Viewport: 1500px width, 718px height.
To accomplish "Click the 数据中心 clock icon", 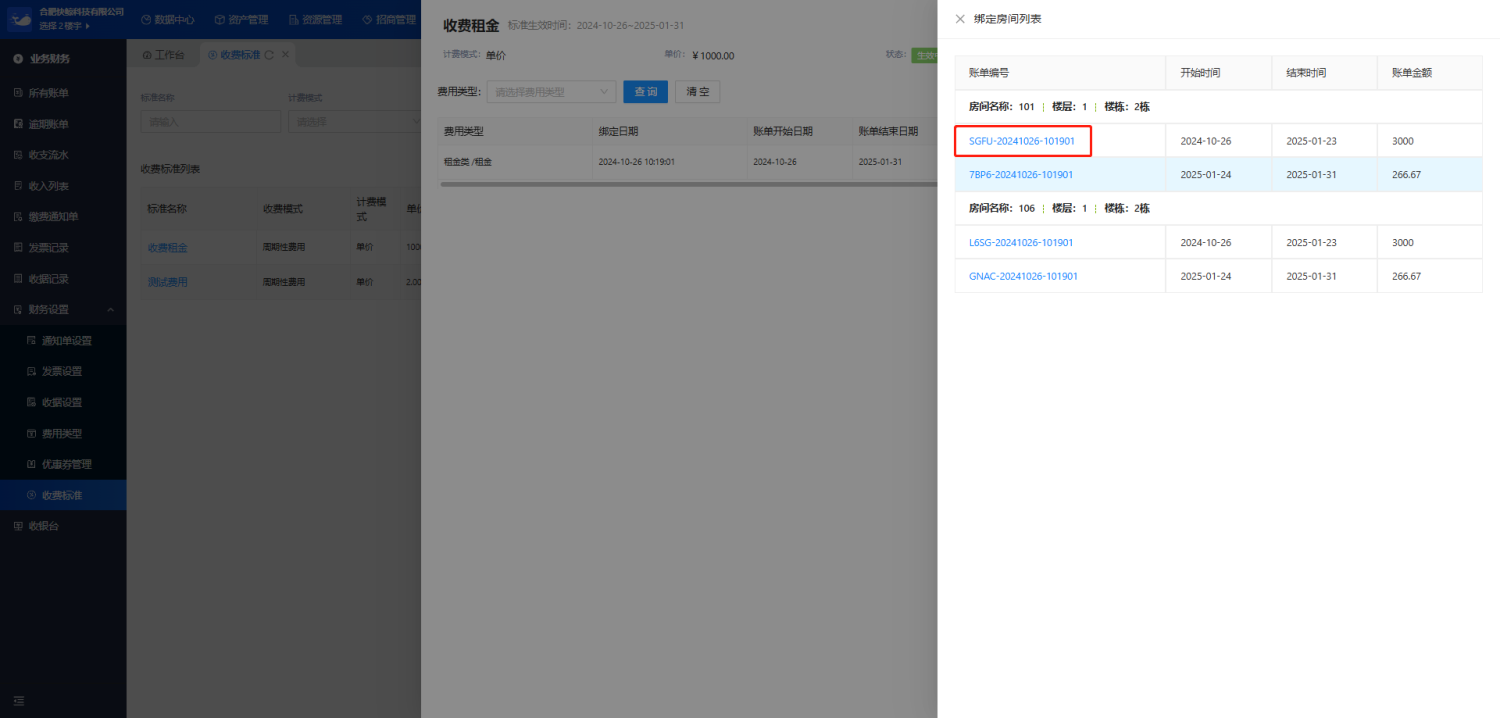I will pyautogui.click(x=146, y=20).
